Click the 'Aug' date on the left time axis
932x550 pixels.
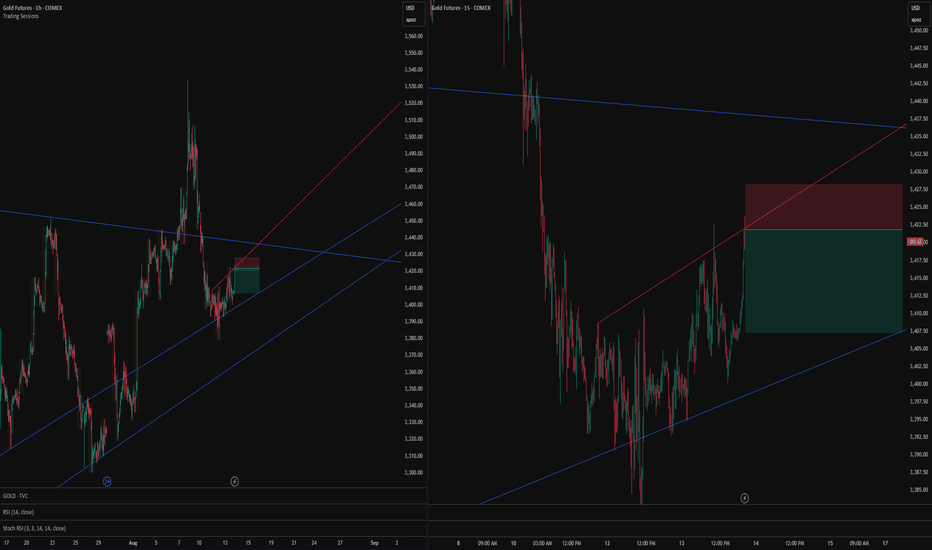pyautogui.click(x=133, y=543)
